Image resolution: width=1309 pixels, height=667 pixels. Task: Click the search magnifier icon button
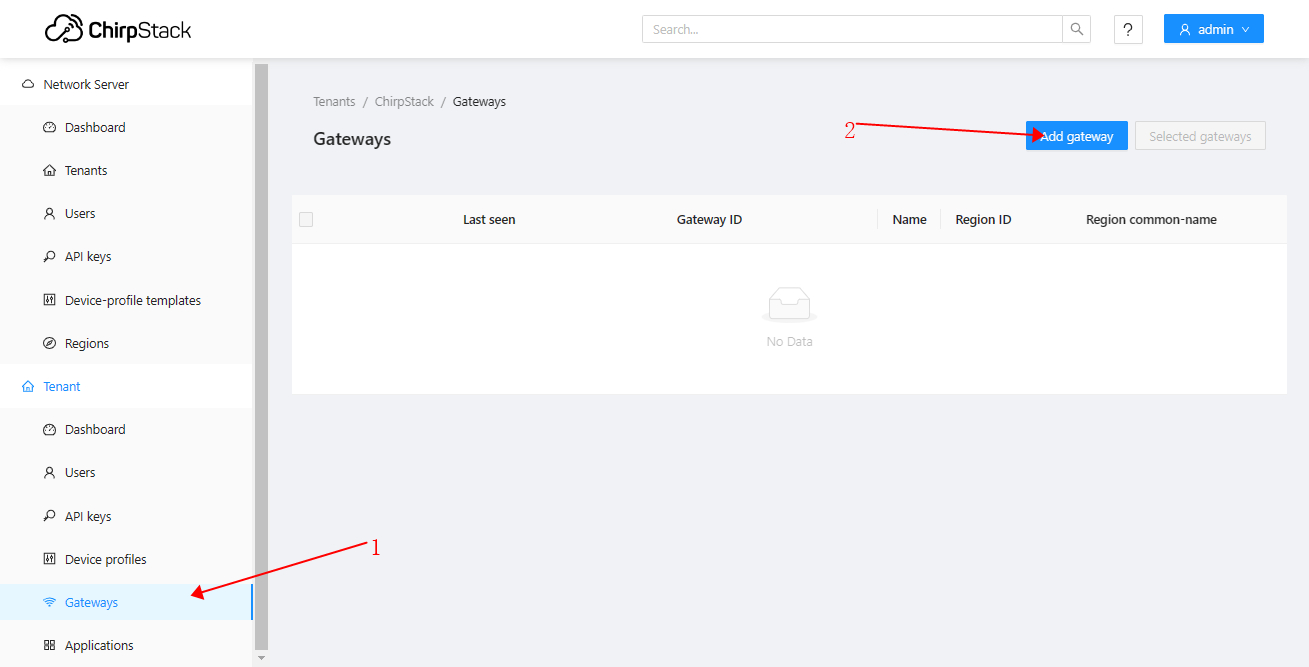coord(1076,29)
